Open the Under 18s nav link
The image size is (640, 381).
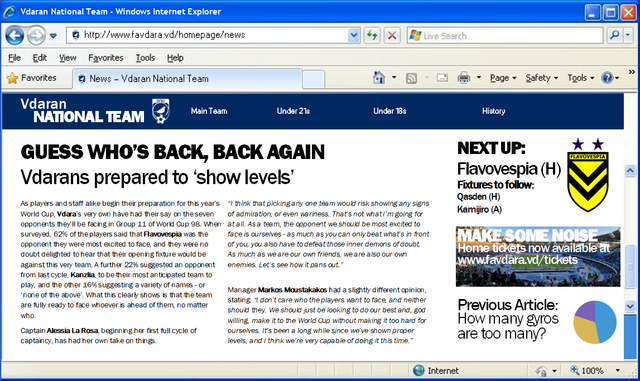(389, 111)
